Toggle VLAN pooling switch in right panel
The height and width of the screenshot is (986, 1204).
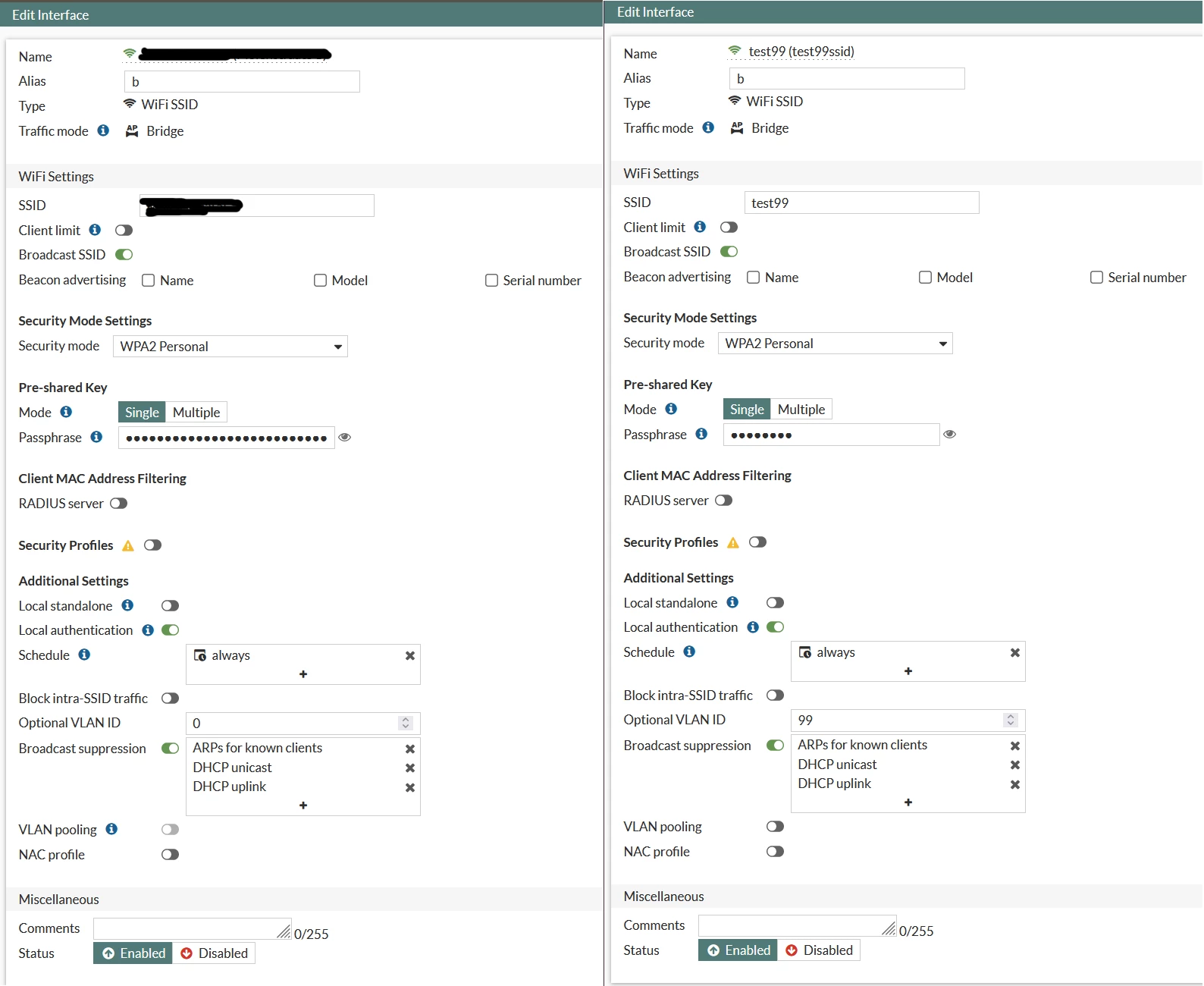click(x=776, y=826)
